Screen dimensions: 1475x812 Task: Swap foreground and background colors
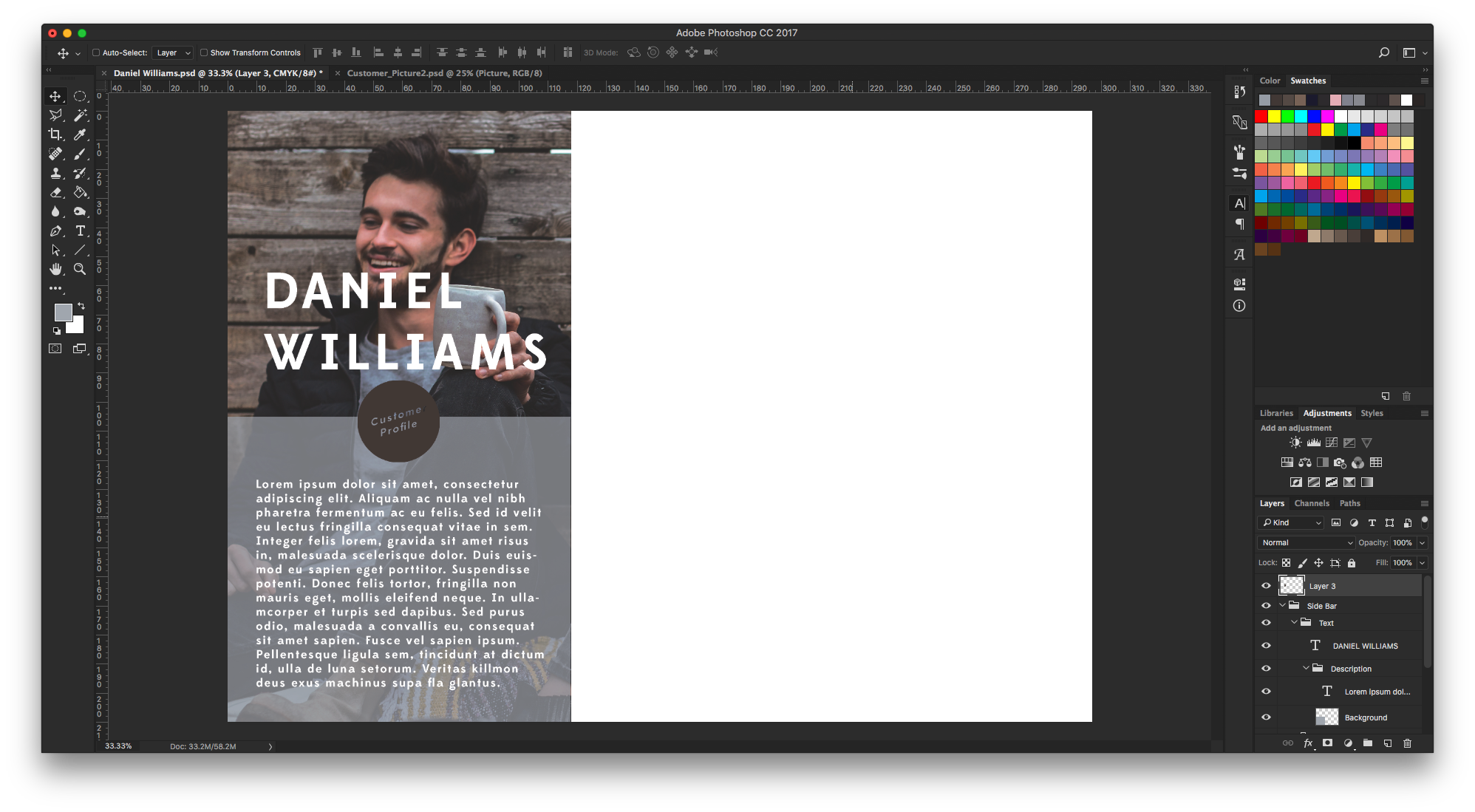(x=81, y=305)
